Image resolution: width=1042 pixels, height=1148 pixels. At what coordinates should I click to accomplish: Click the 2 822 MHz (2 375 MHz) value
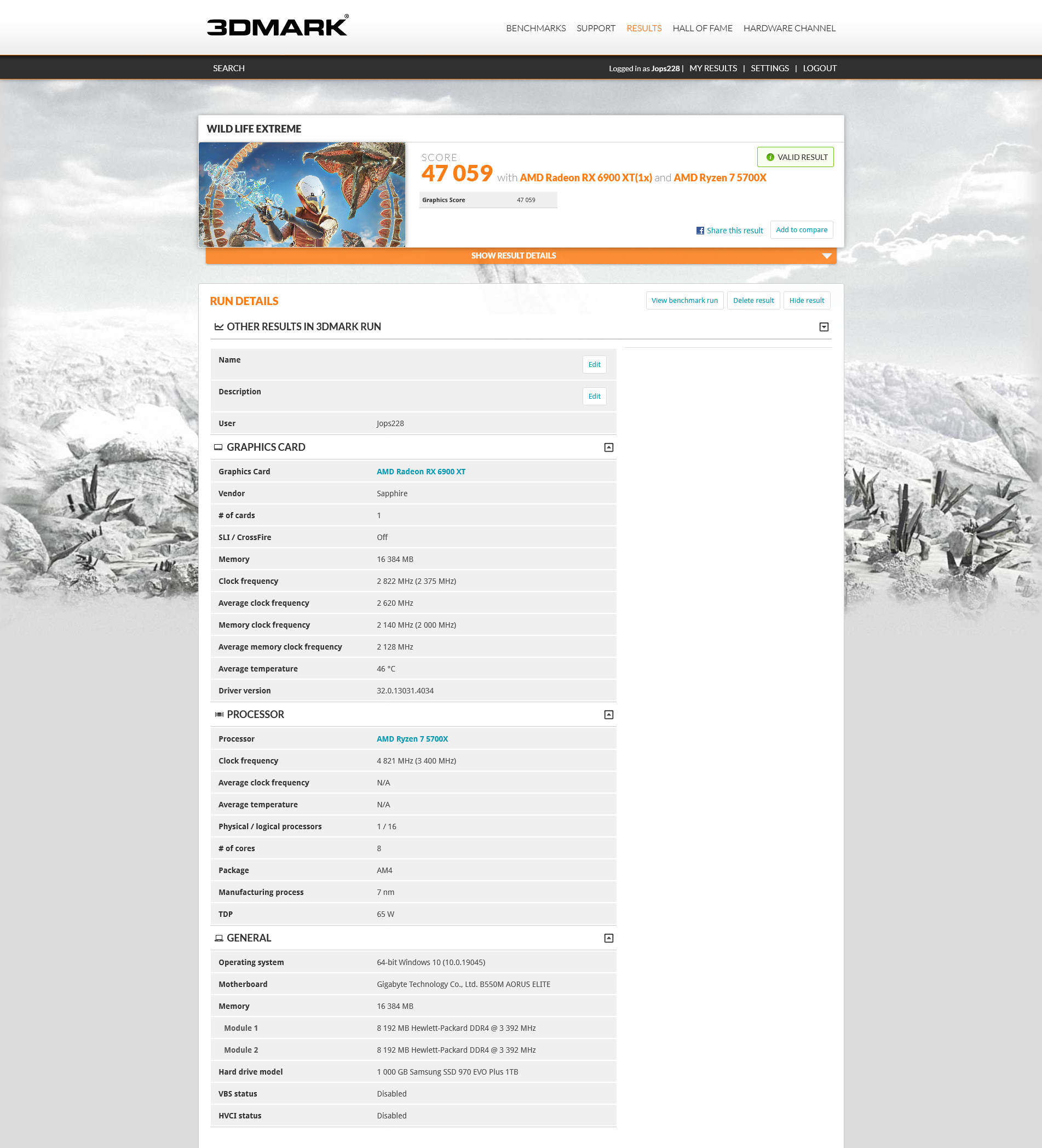click(416, 582)
